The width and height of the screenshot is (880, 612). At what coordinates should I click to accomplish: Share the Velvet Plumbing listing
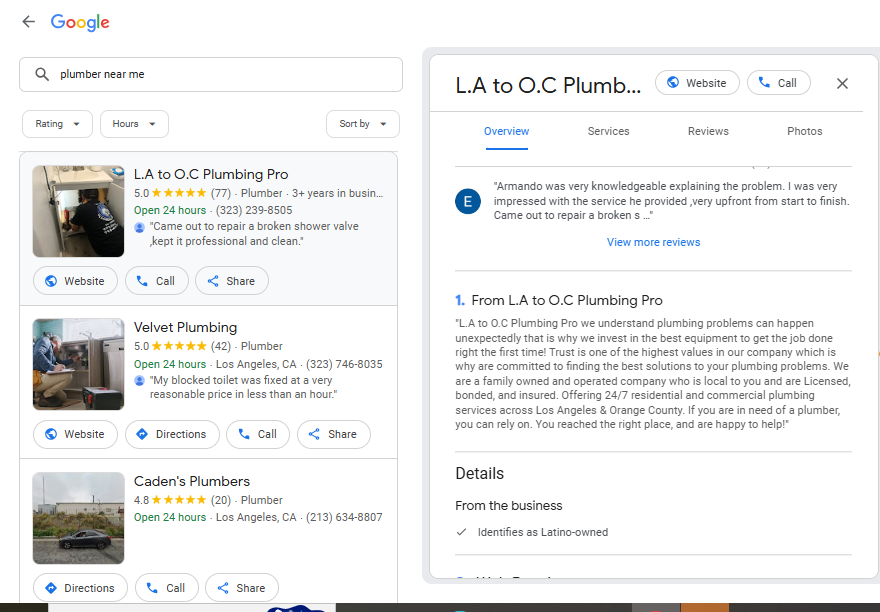pos(334,434)
